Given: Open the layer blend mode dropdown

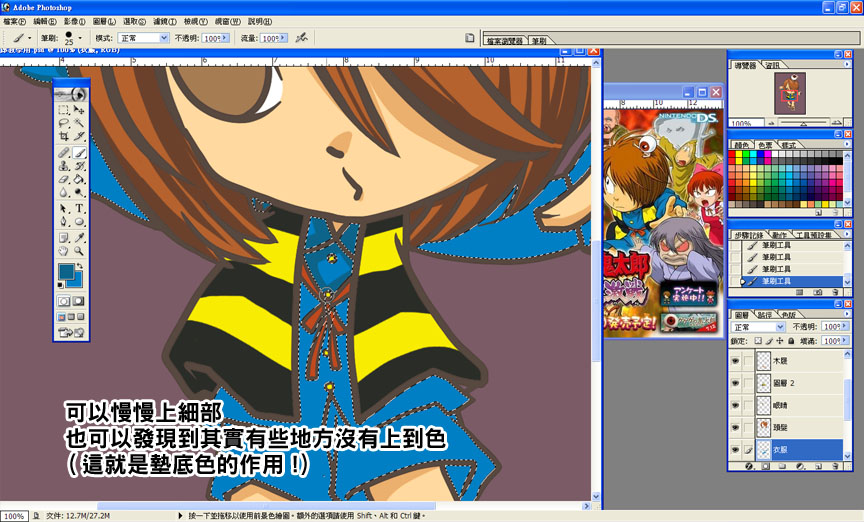Looking at the screenshot, I should (780, 327).
